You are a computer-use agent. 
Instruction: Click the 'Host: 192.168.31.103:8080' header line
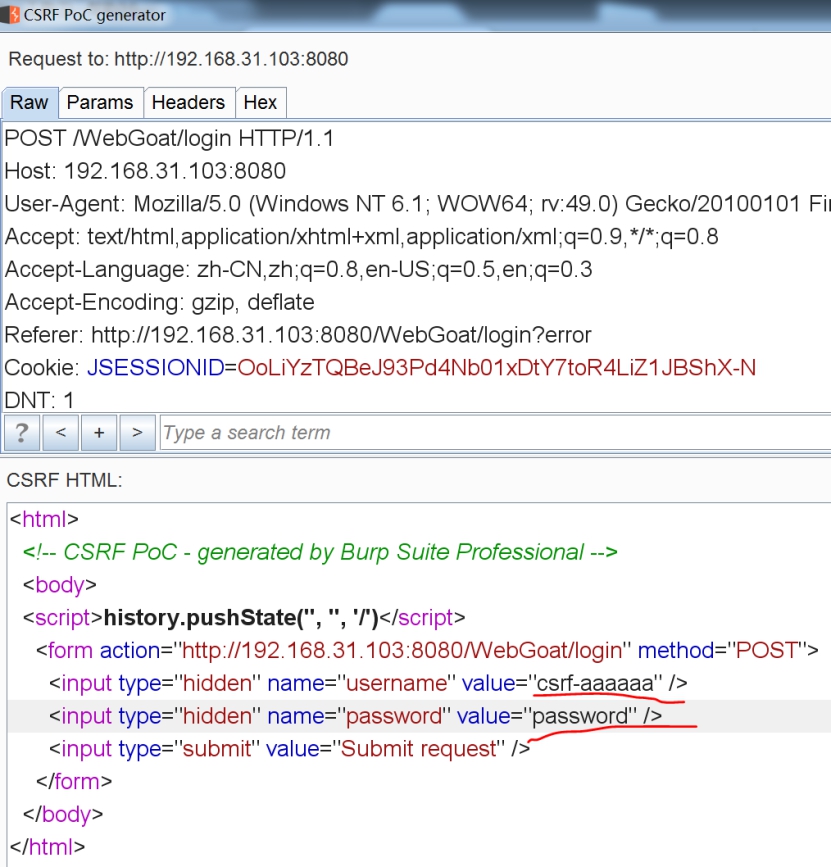(x=145, y=171)
